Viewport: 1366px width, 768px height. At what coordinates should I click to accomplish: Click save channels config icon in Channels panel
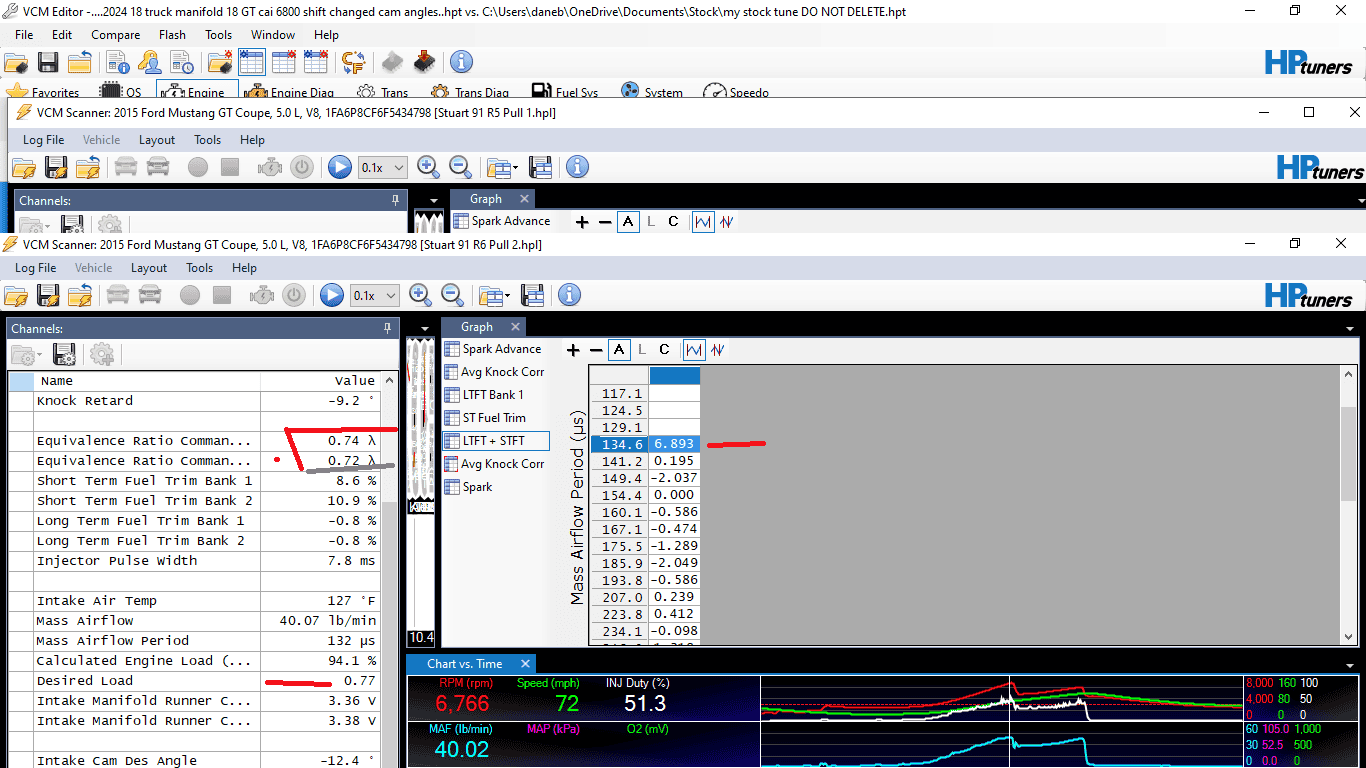65,354
